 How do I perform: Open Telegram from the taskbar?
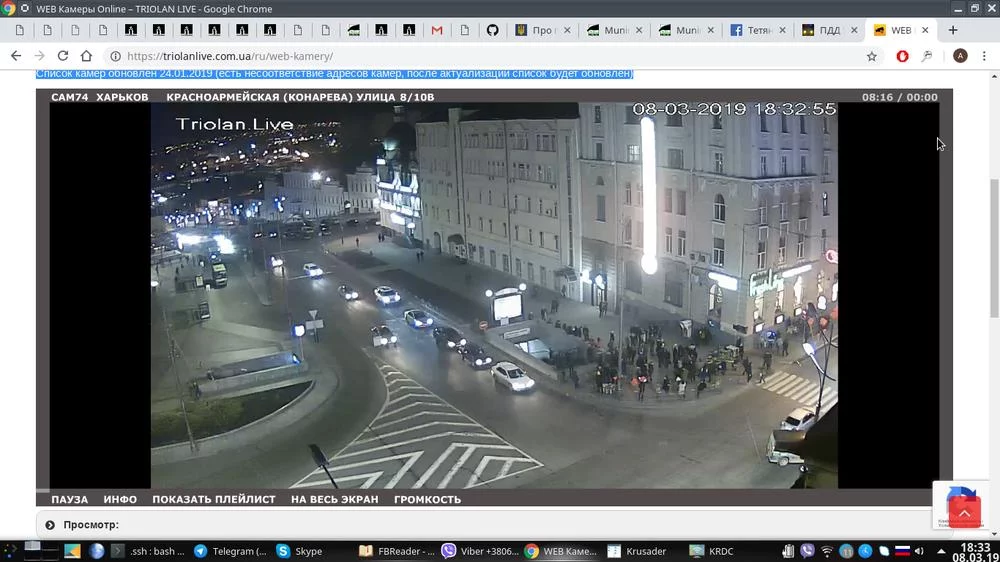(230, 551)
